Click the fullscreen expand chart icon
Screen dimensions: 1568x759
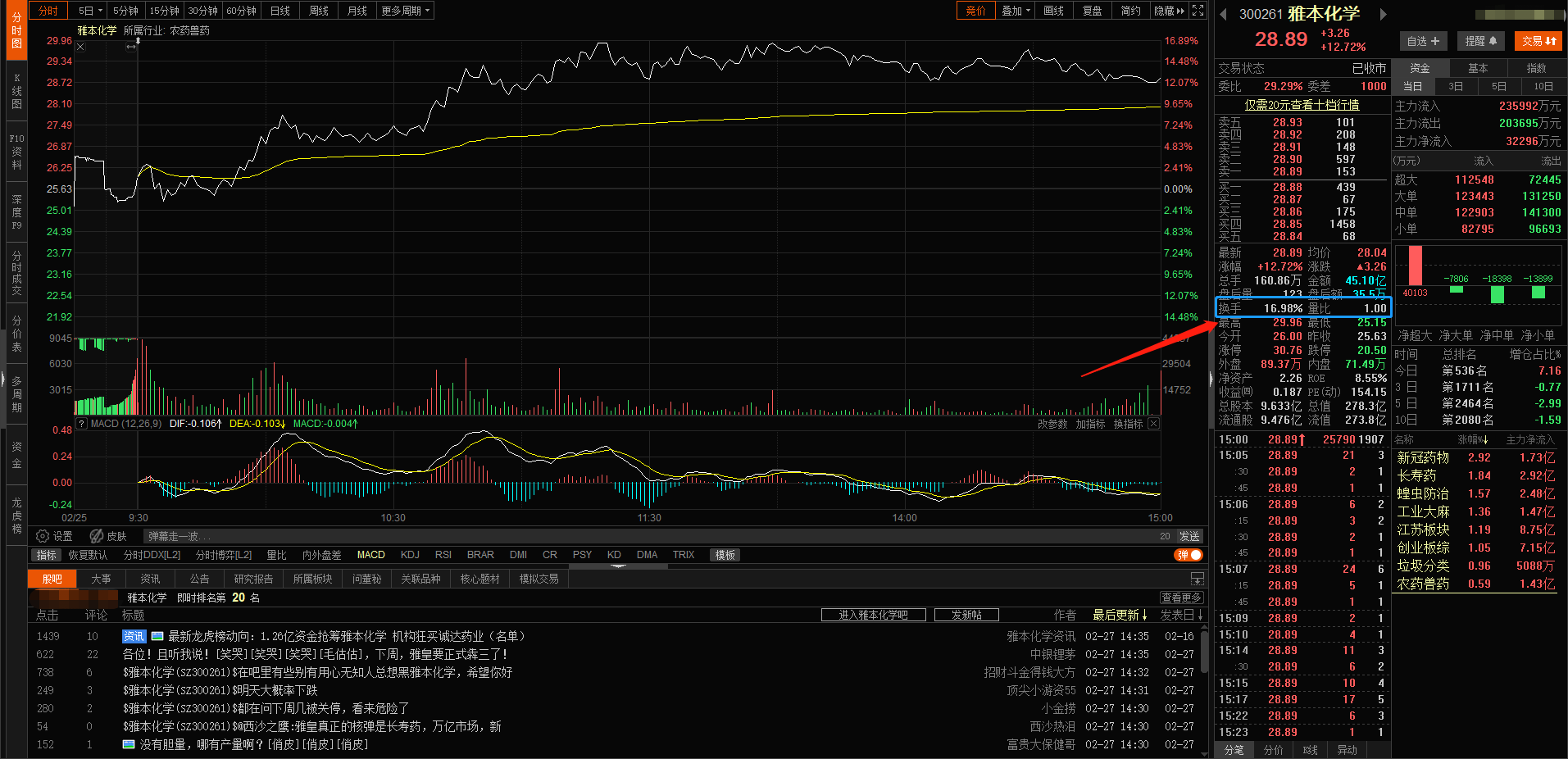1198,11
